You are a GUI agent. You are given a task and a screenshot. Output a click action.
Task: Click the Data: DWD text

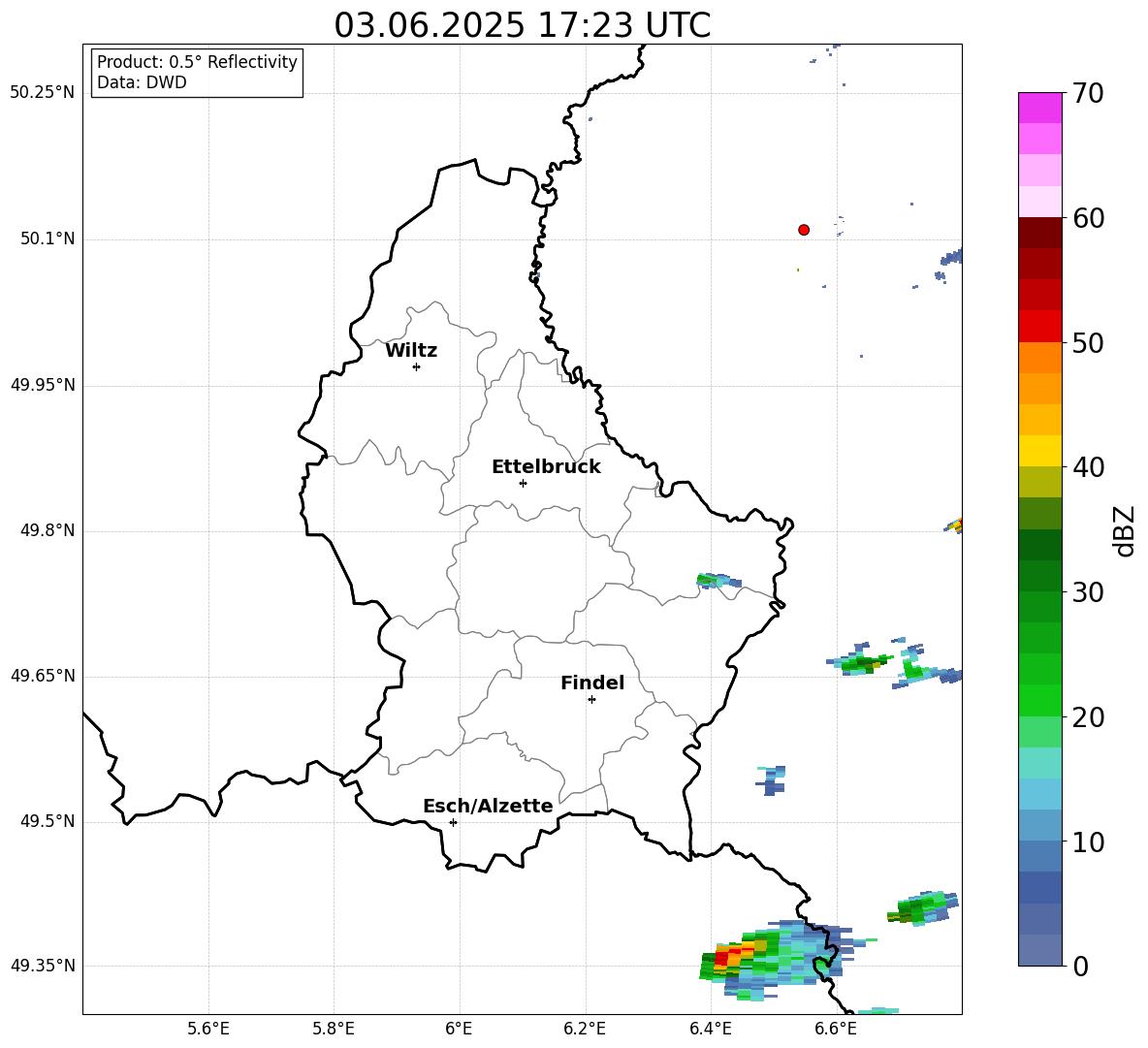pos(142,82)
